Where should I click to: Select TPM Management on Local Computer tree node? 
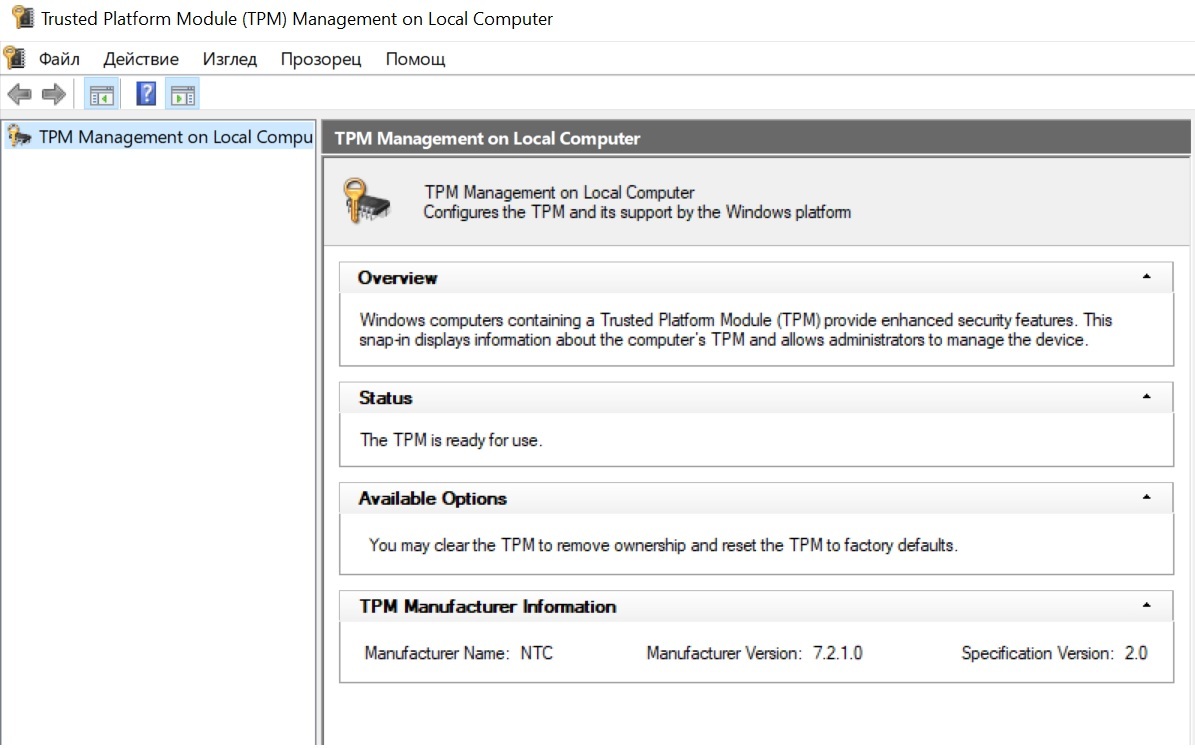point(175,137)
